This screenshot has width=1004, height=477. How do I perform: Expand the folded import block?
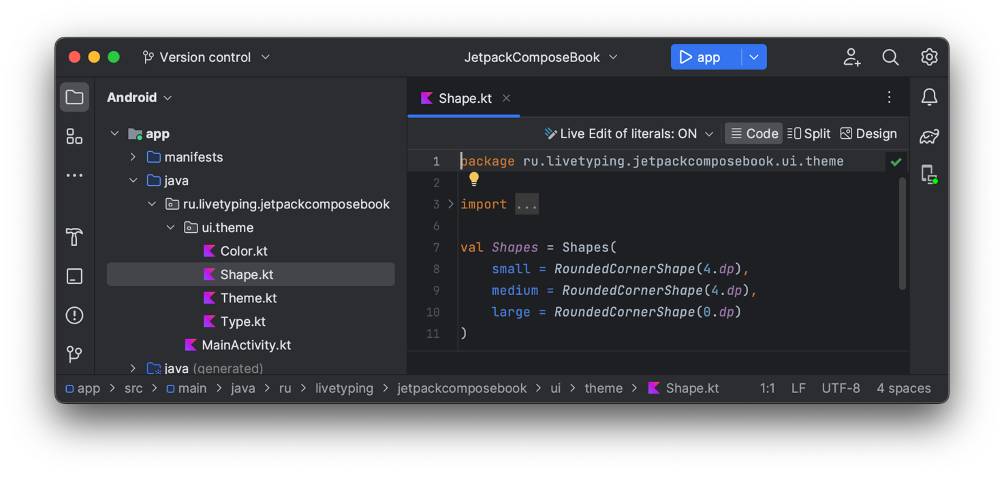[451, 204]
